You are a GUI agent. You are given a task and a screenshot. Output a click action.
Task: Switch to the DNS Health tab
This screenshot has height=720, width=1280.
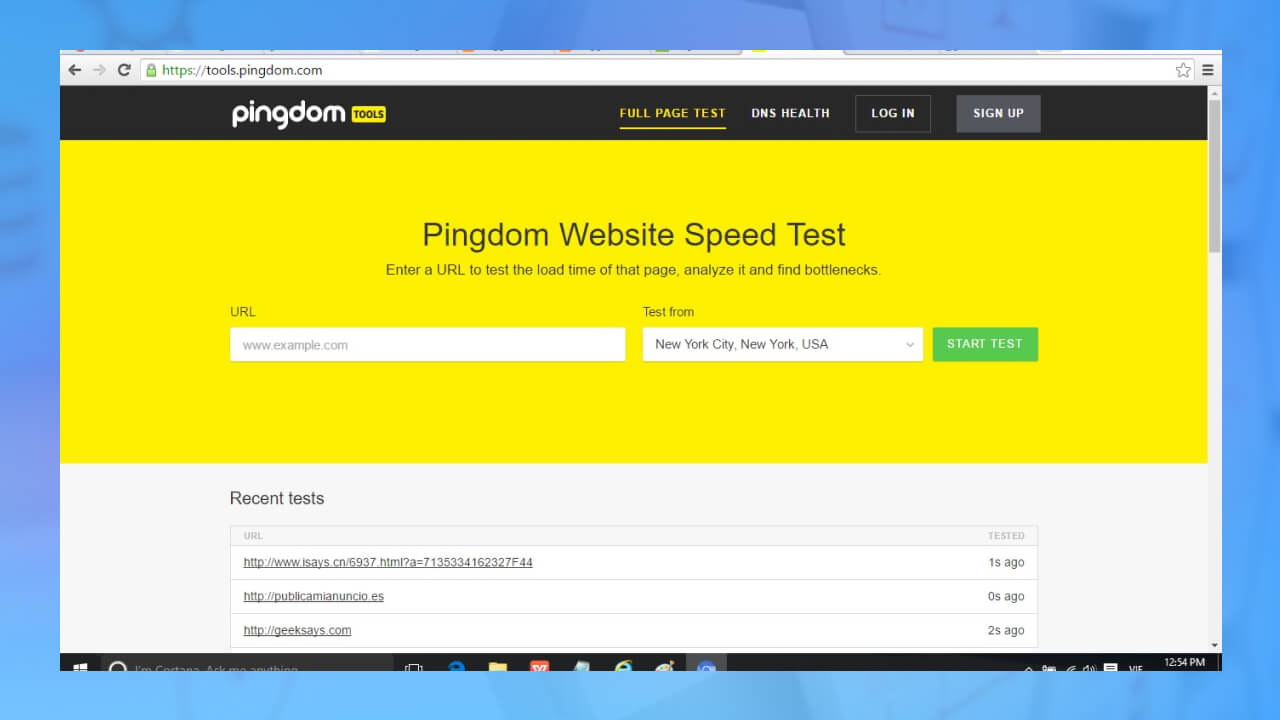[790, 113]
